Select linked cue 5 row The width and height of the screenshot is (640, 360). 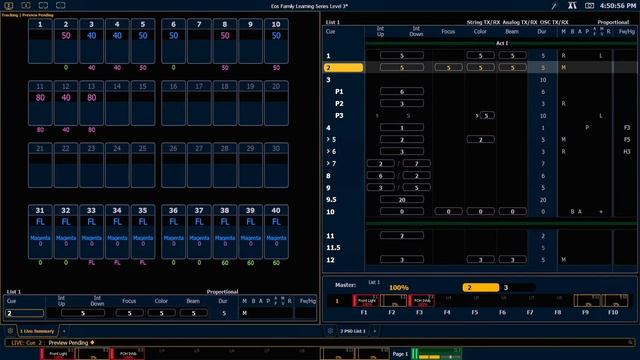480,140
